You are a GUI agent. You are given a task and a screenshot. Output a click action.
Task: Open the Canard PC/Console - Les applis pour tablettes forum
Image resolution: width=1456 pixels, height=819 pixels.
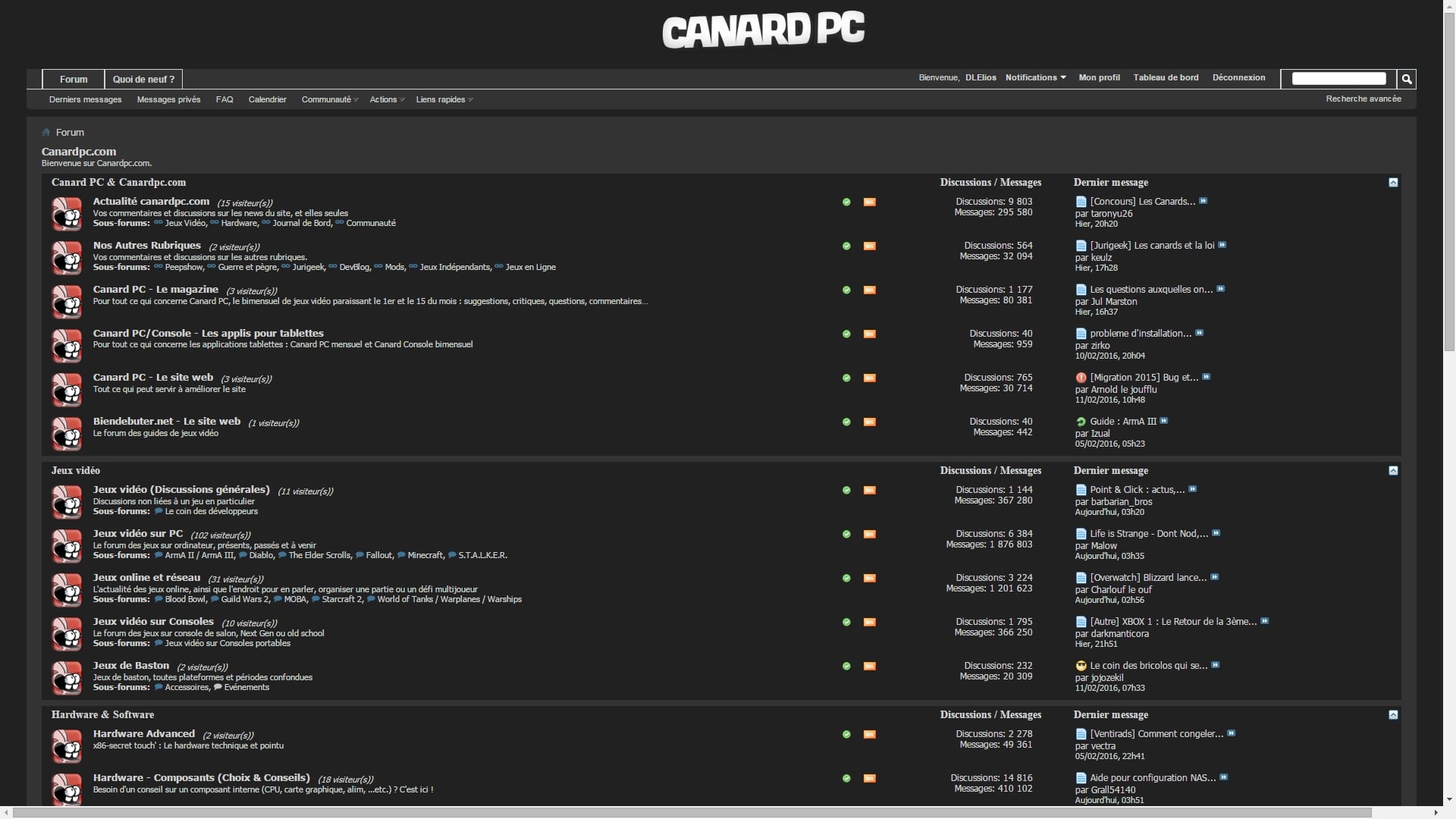pos(208,333)
